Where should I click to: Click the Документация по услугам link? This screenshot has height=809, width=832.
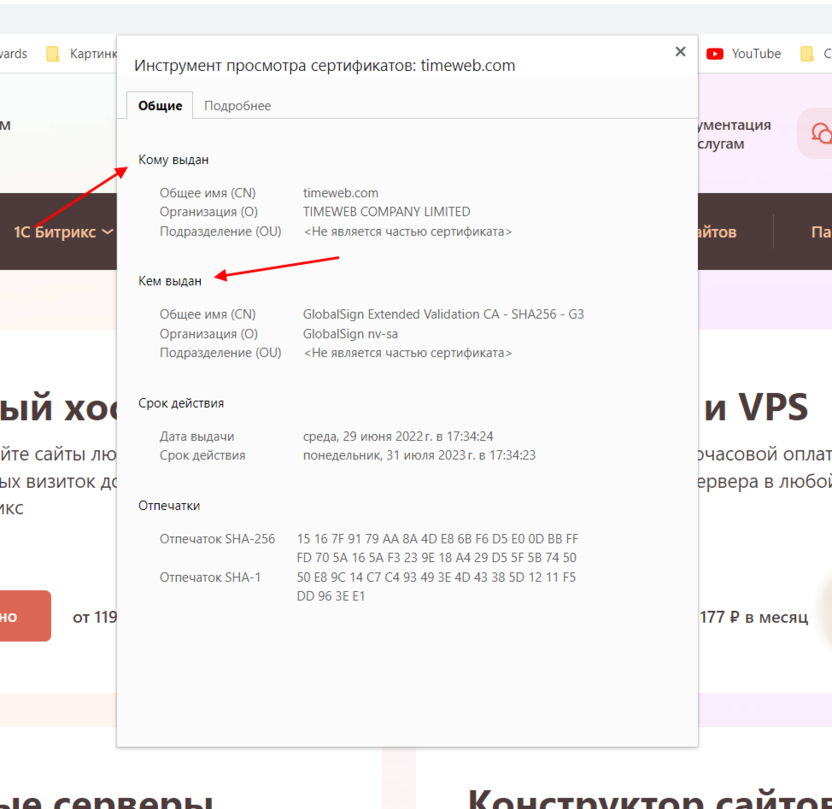pos(734,133)
